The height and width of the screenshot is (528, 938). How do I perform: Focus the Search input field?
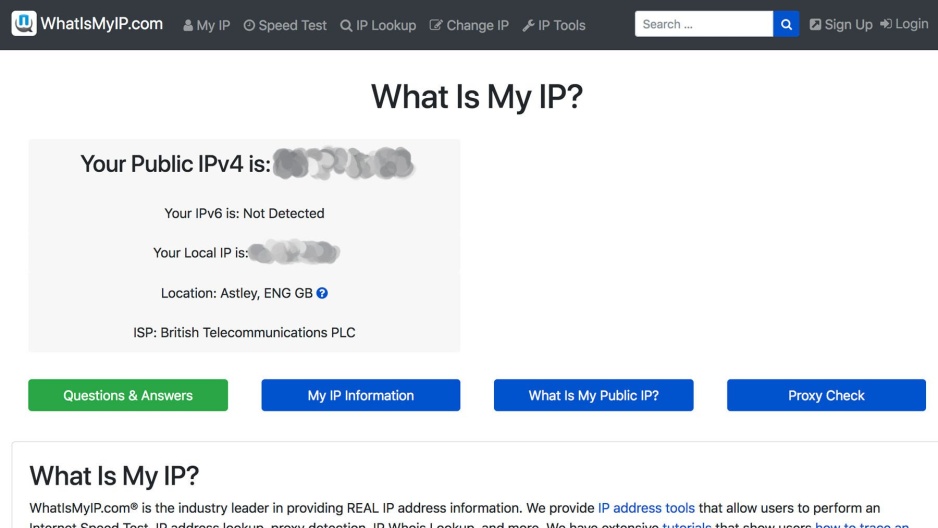click(704, 24)
